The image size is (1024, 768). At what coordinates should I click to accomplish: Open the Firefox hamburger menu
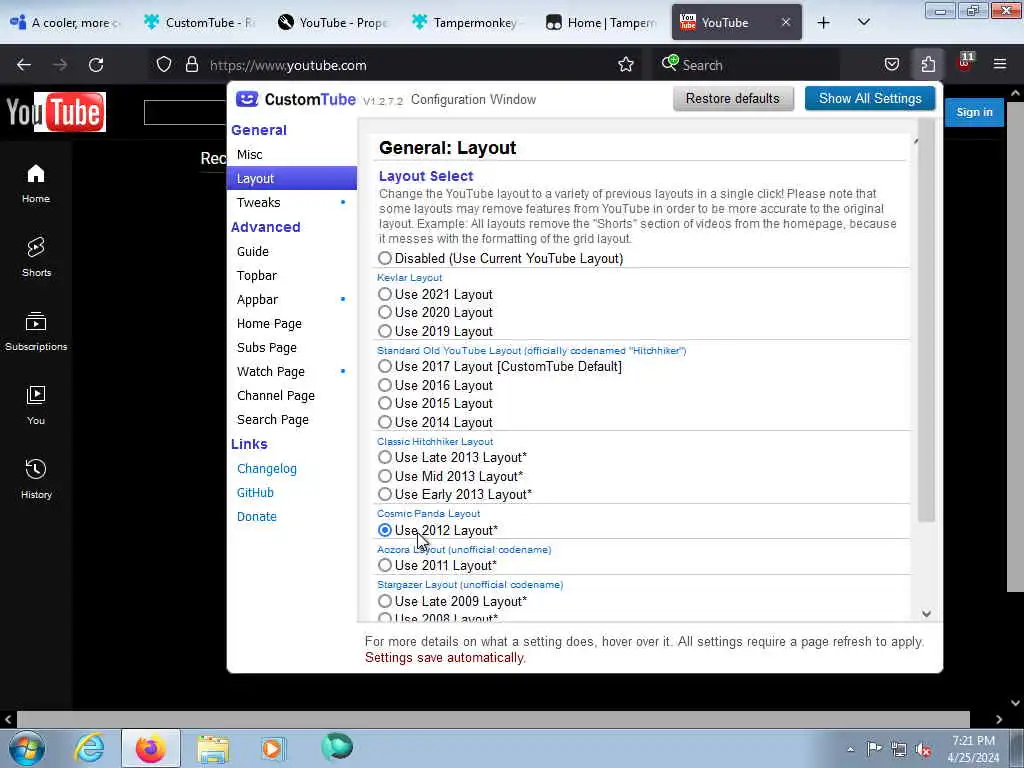coord(1000,65)
